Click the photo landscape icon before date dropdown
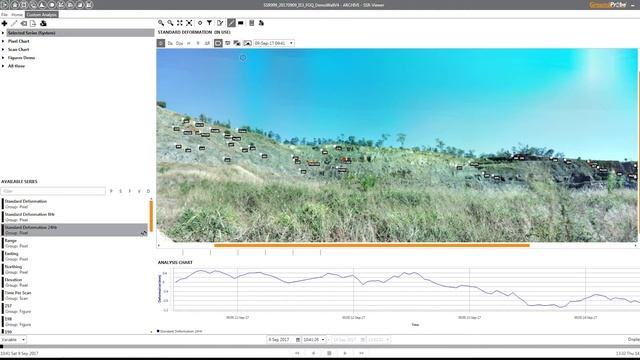This screenshot has height=360, width=640. click(247, 43)
